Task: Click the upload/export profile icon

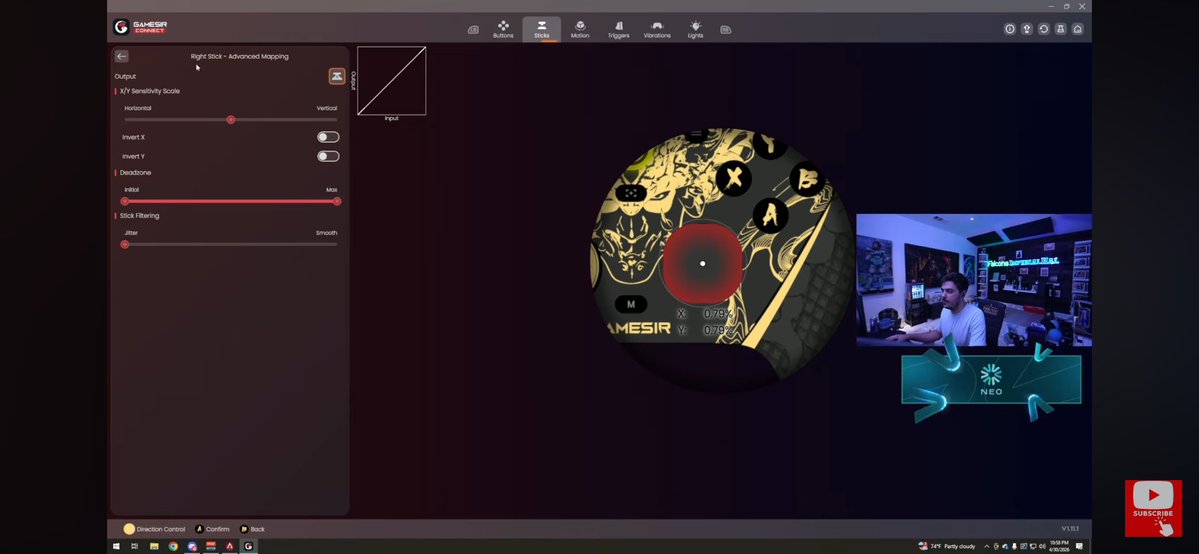Action: click(x=1027, y=29)
